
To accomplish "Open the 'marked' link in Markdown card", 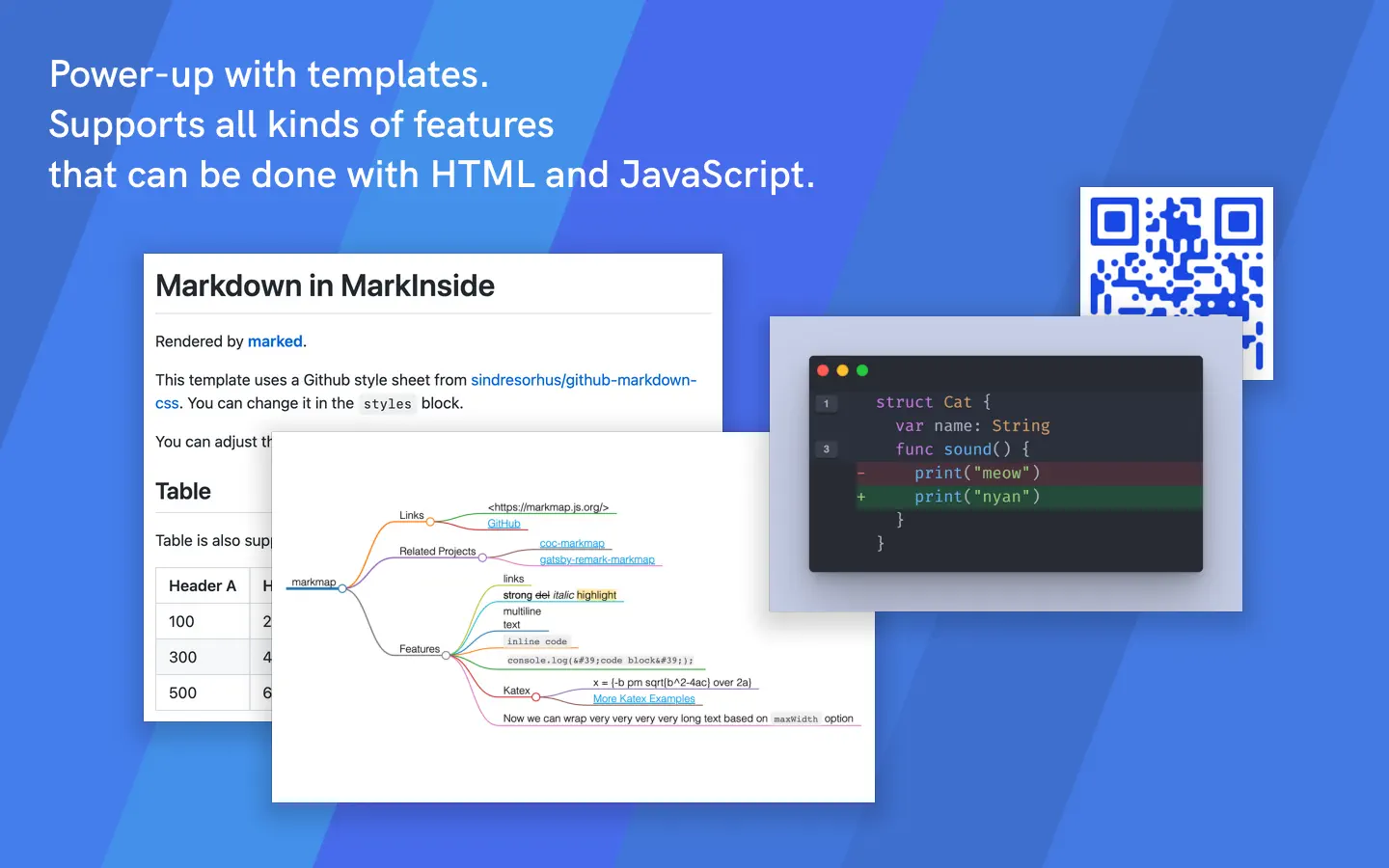I will (x=275, y=341).
